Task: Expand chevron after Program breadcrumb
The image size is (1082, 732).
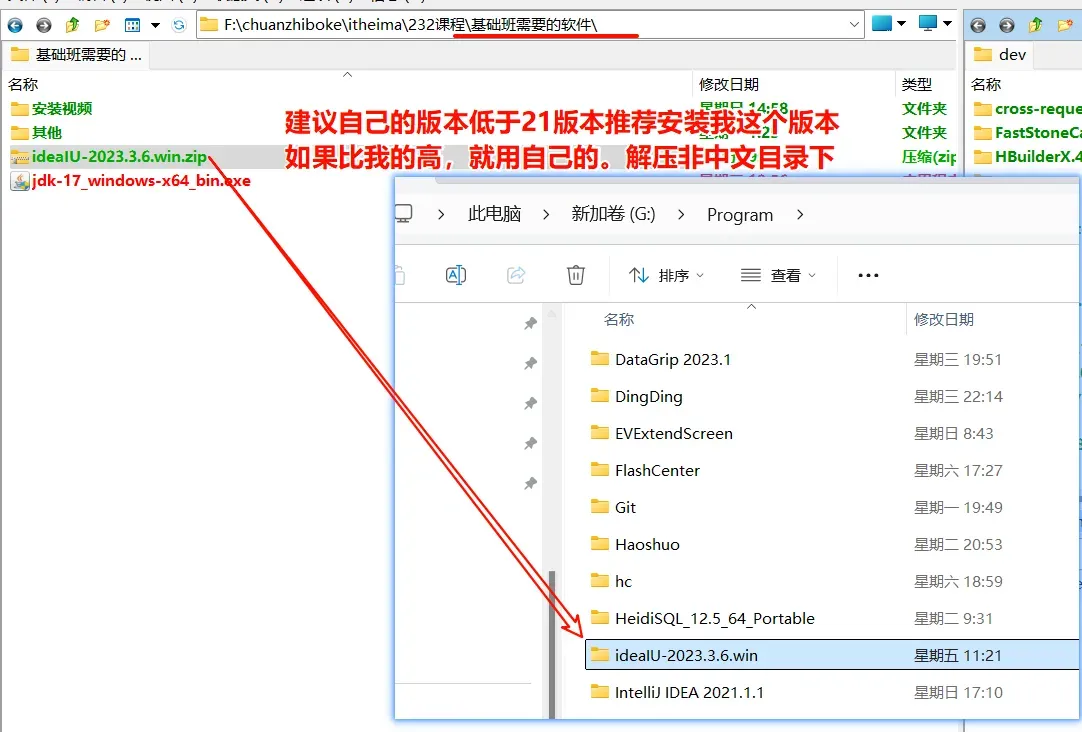Action: (800, 215)
